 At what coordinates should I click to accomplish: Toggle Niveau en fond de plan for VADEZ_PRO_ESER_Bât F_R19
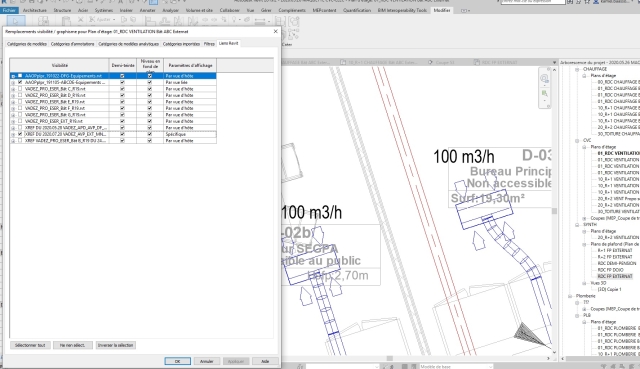coord(149,108)
